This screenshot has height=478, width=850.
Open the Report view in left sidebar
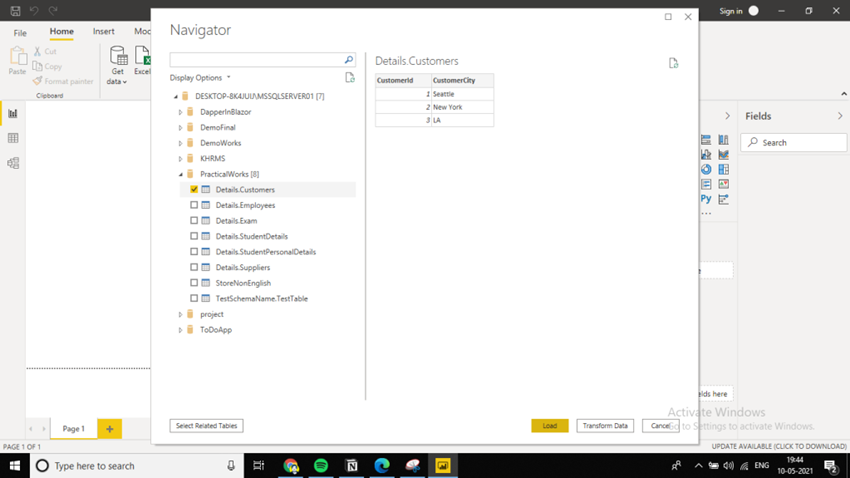(x=13, y=113)
